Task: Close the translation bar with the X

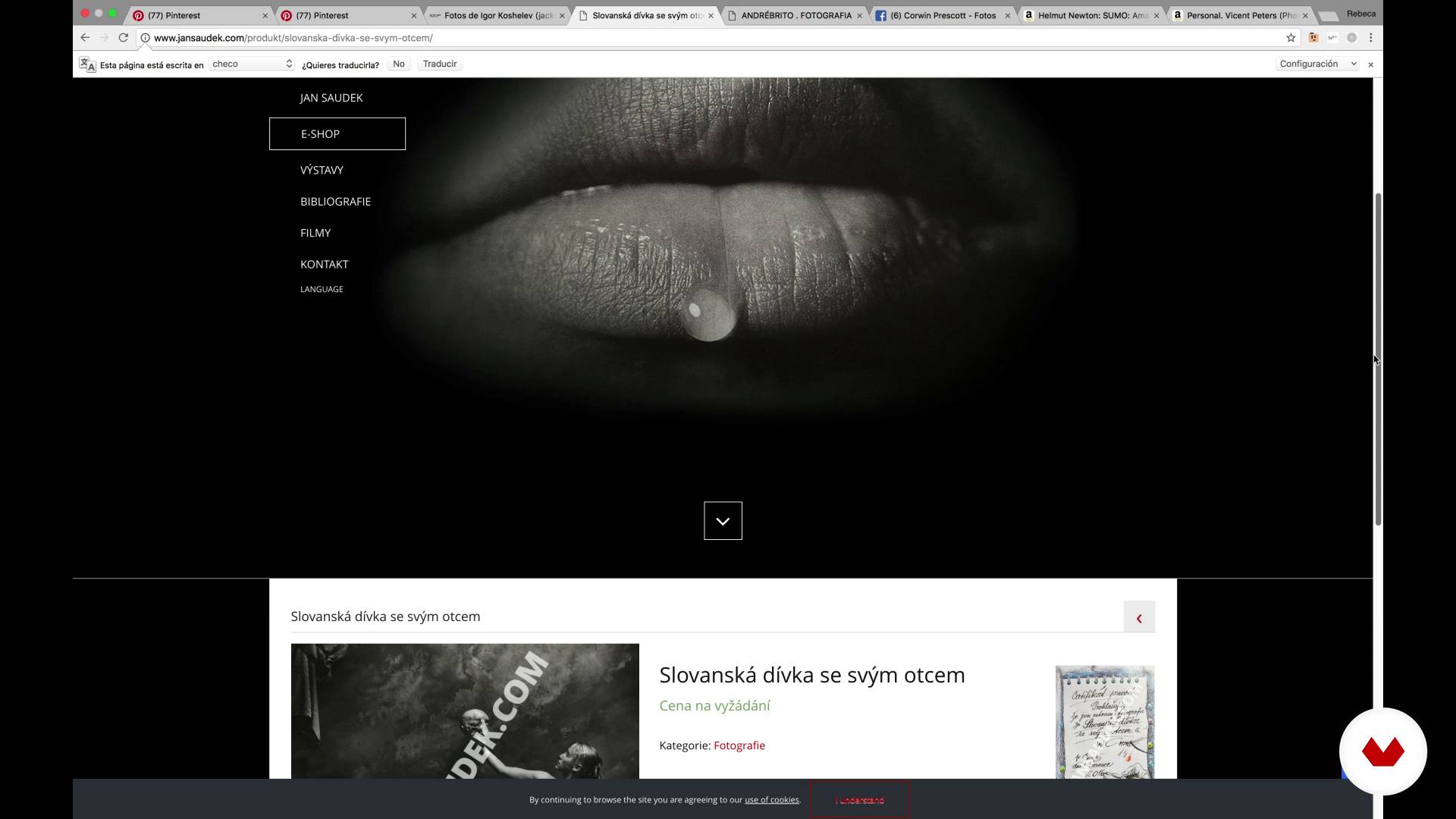Action: [1370, 64]
